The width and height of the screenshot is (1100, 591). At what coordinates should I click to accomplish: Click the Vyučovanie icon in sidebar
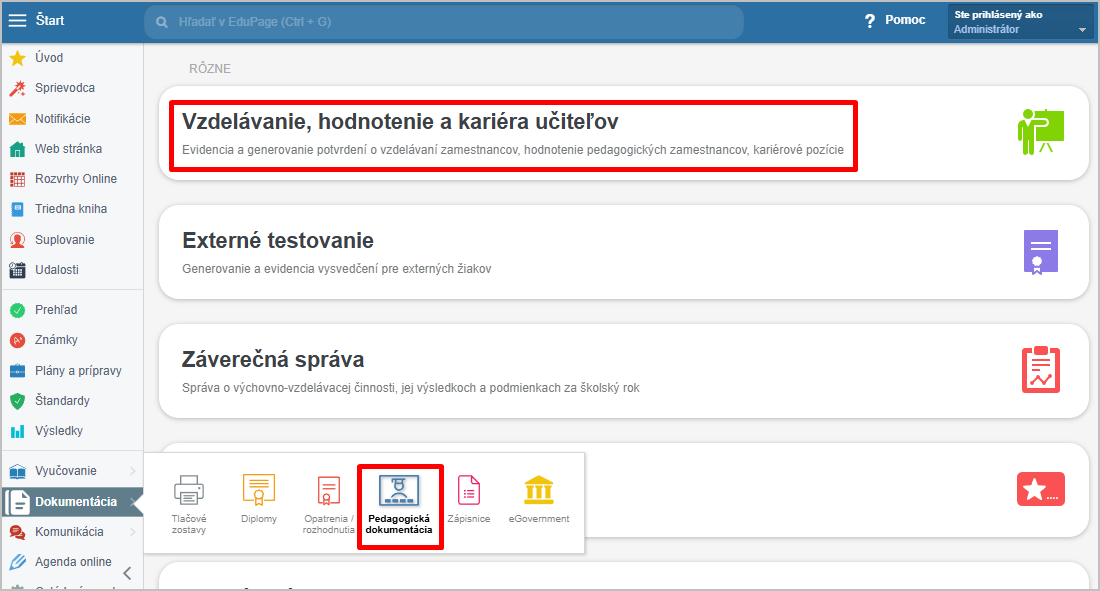(x=18, y=472)
